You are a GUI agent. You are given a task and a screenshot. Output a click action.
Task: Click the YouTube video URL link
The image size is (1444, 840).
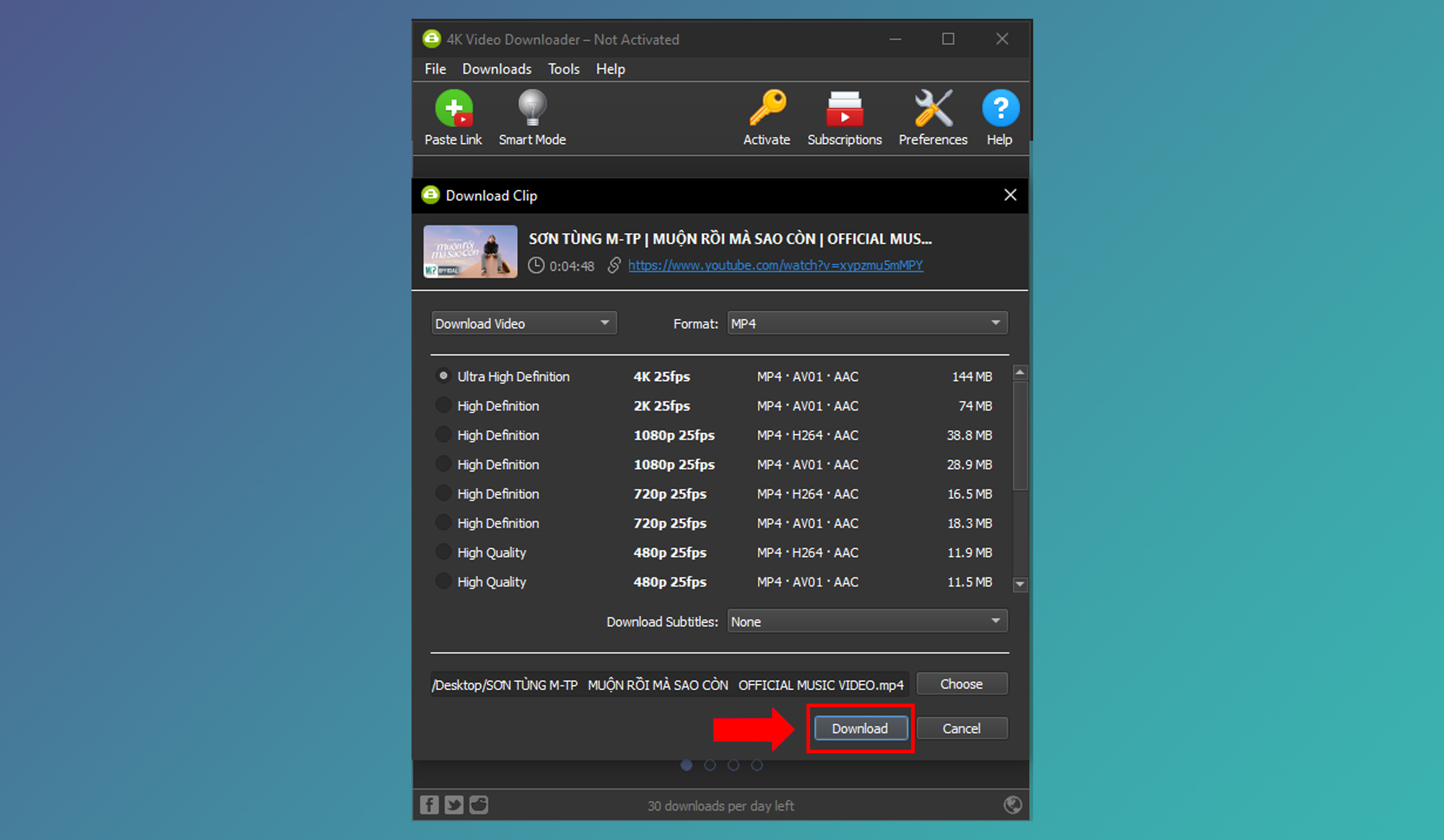pos(775,266)
